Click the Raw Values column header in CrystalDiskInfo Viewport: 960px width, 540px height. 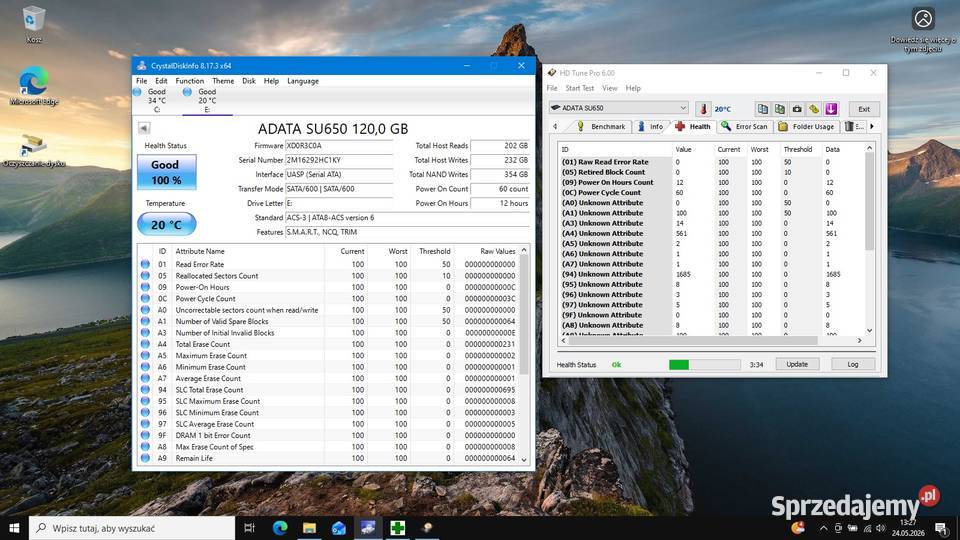pos(497,251)
